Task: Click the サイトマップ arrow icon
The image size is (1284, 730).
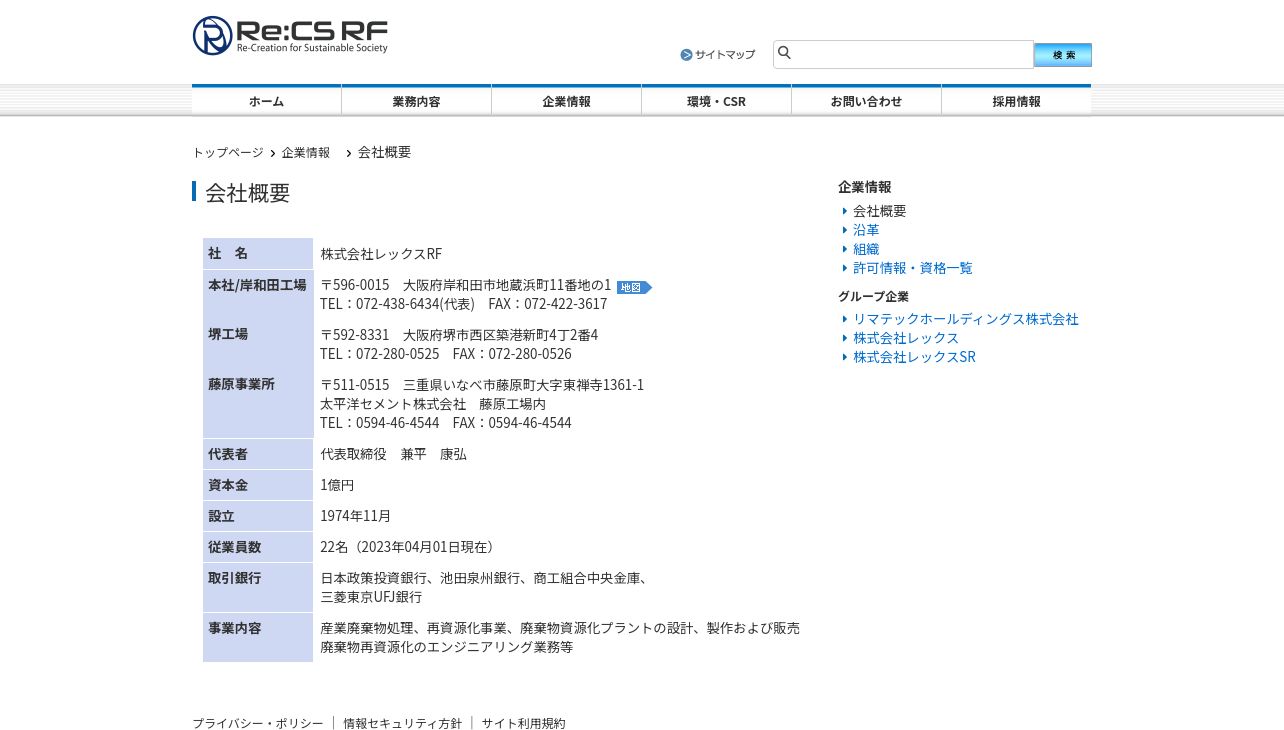Action: (686, 55)
